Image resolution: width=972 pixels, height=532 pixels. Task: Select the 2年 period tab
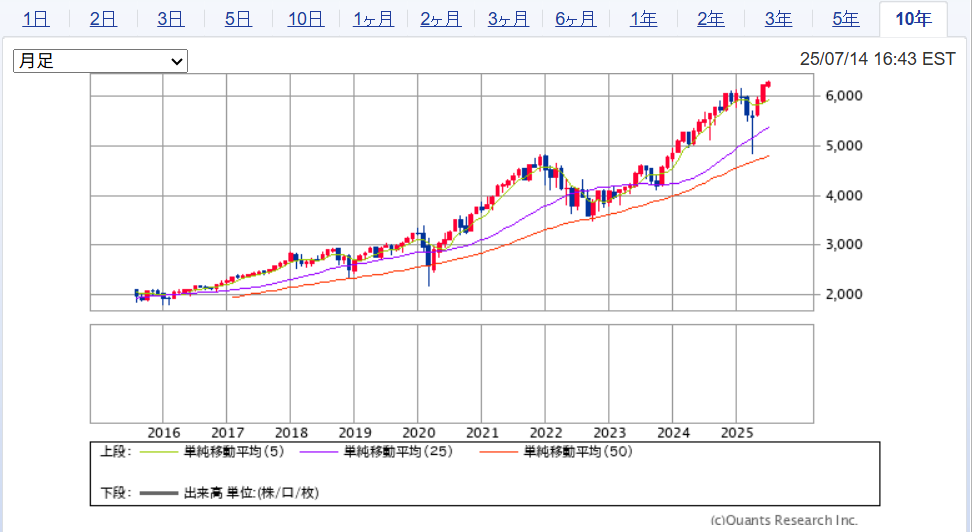pyautogui.click(x=711, y=18)
